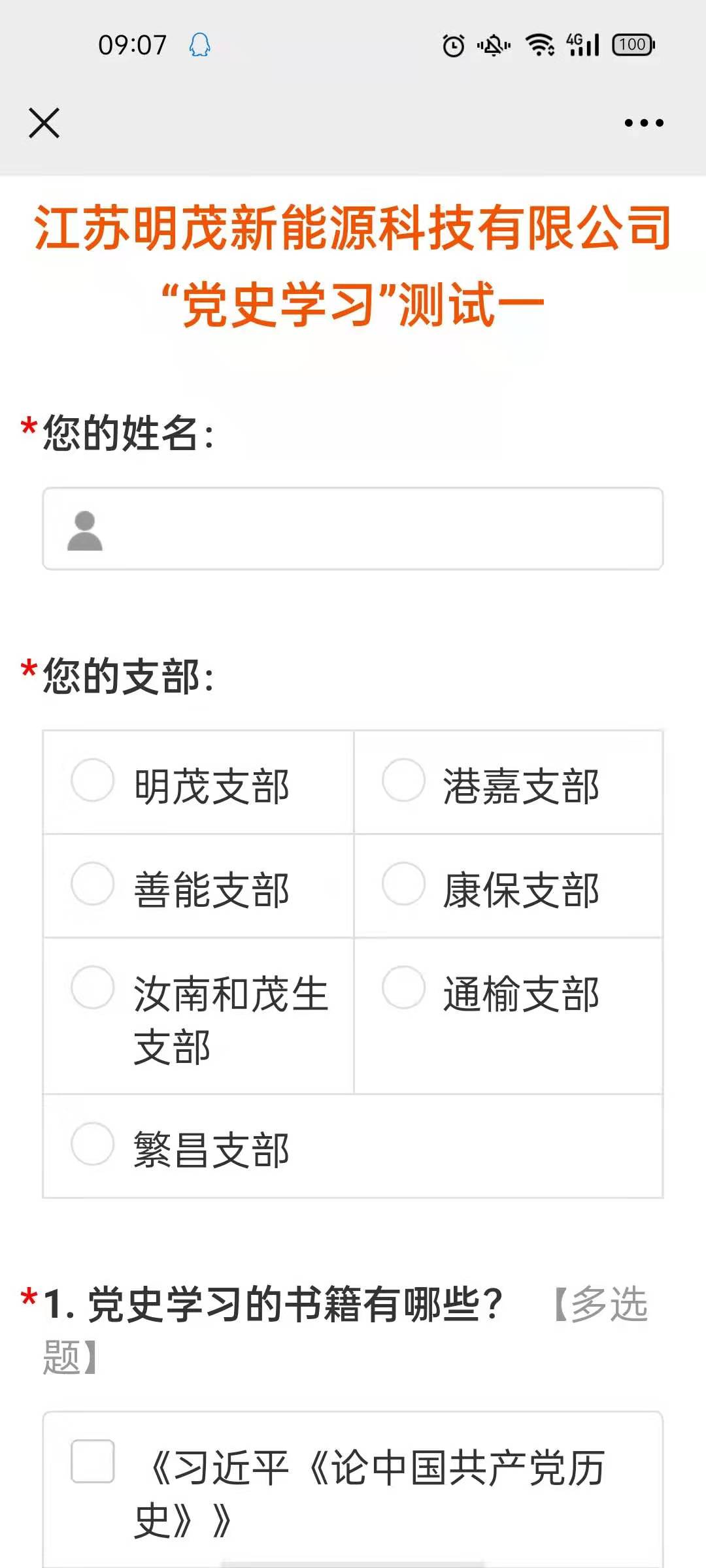Tap the 09:07 clock display

tap(132, 45)
